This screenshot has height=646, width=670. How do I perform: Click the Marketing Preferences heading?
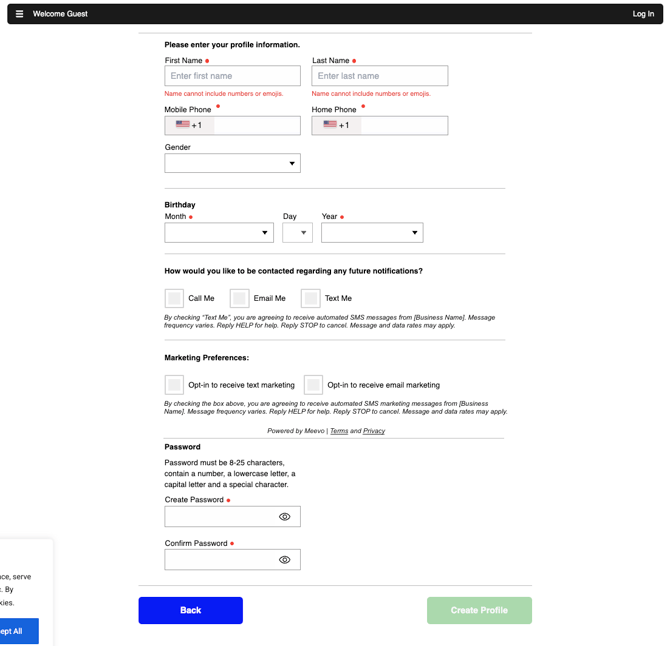click(206, 358)
